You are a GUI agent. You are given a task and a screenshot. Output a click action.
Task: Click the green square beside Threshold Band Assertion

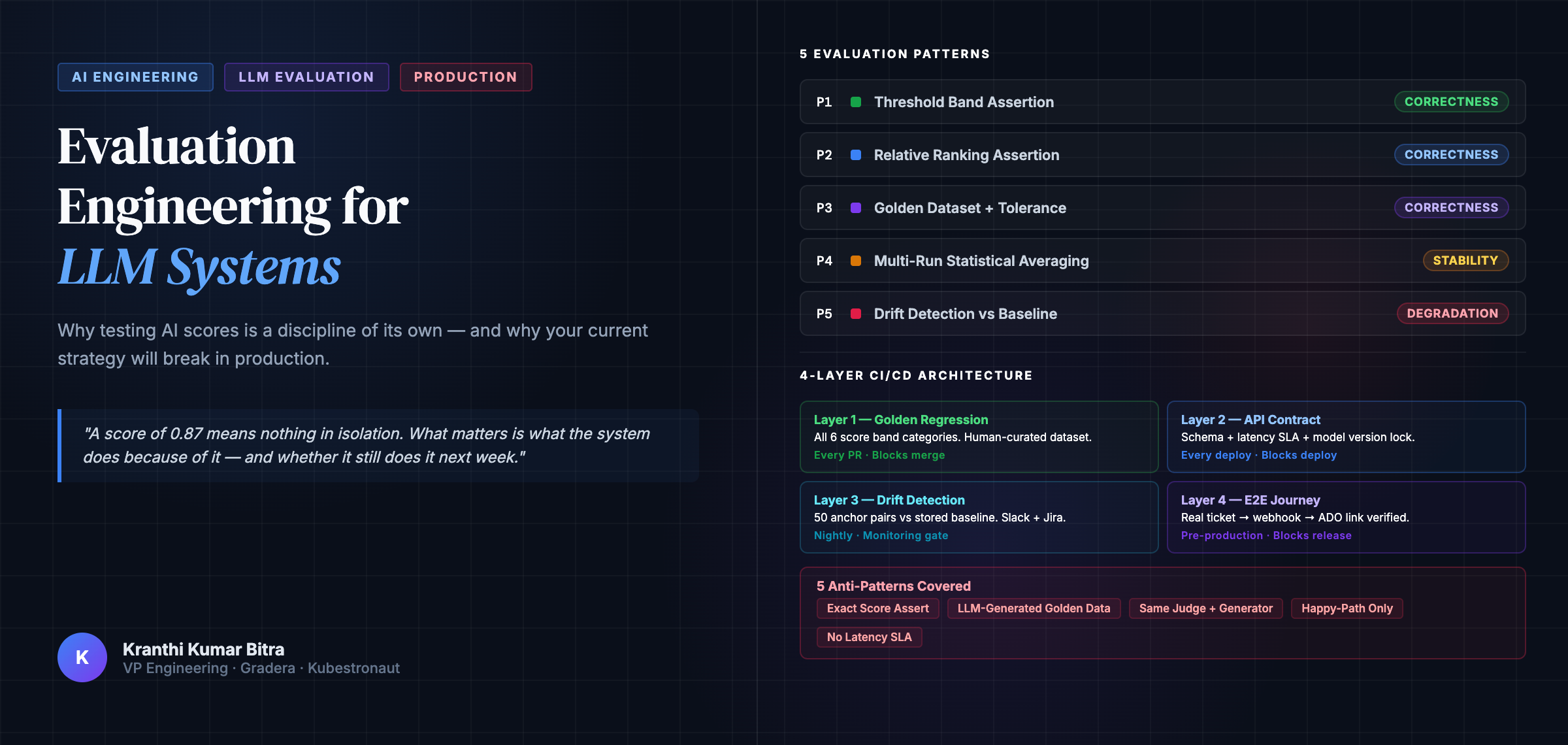tap(855, 102)
